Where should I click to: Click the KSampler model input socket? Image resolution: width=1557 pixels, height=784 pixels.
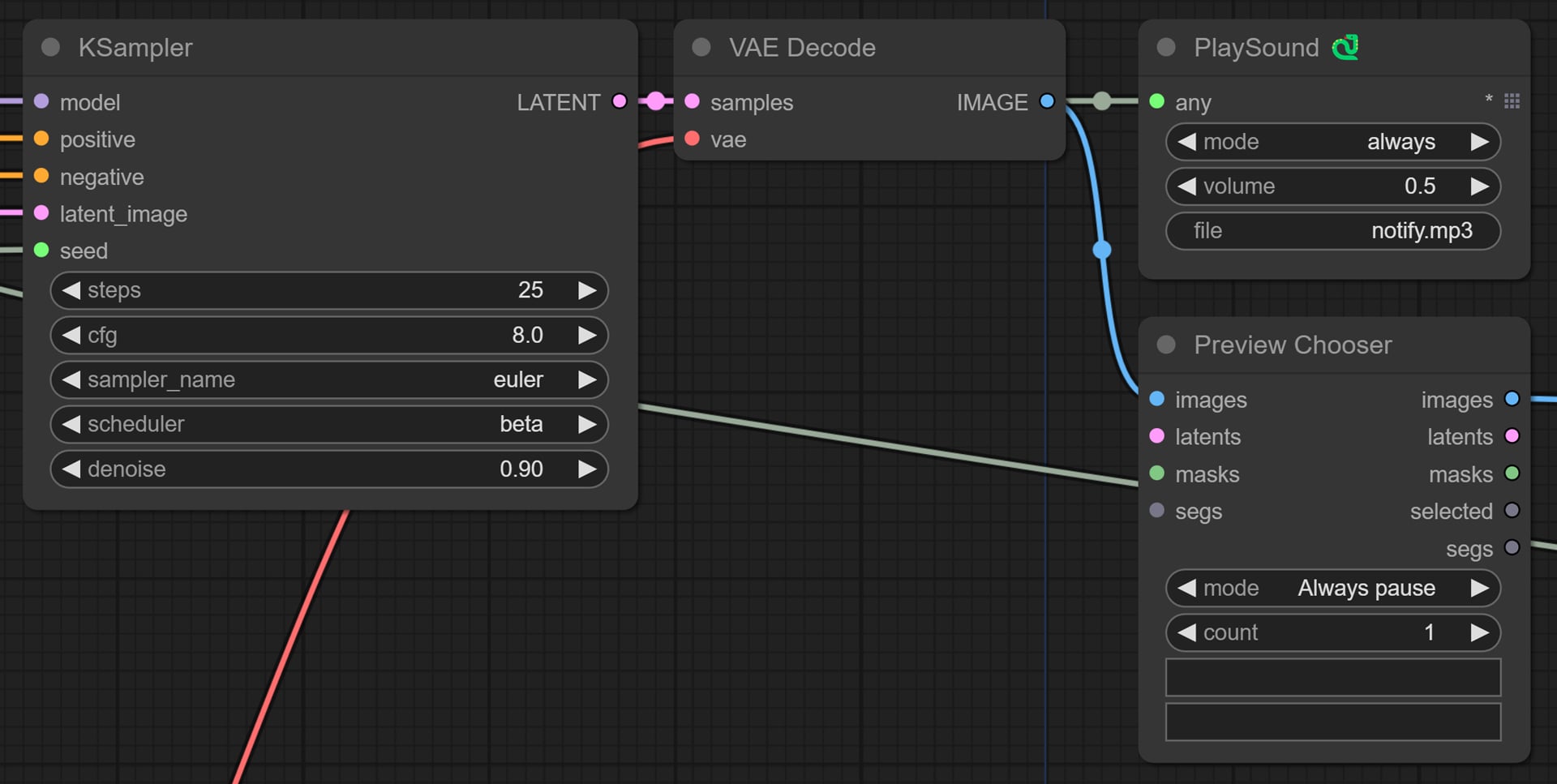pyautogui.click(x=41, y=101)
